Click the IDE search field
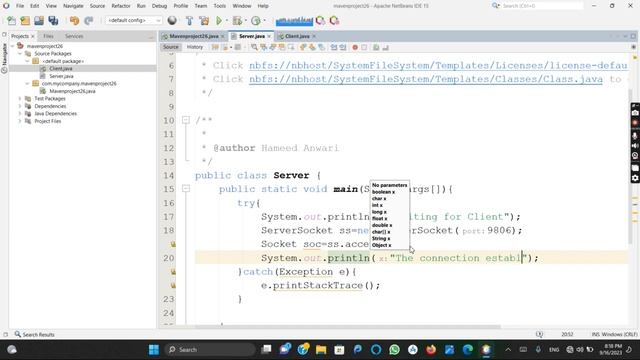This screenshot has width=640, height=360. tap(542, 6)
